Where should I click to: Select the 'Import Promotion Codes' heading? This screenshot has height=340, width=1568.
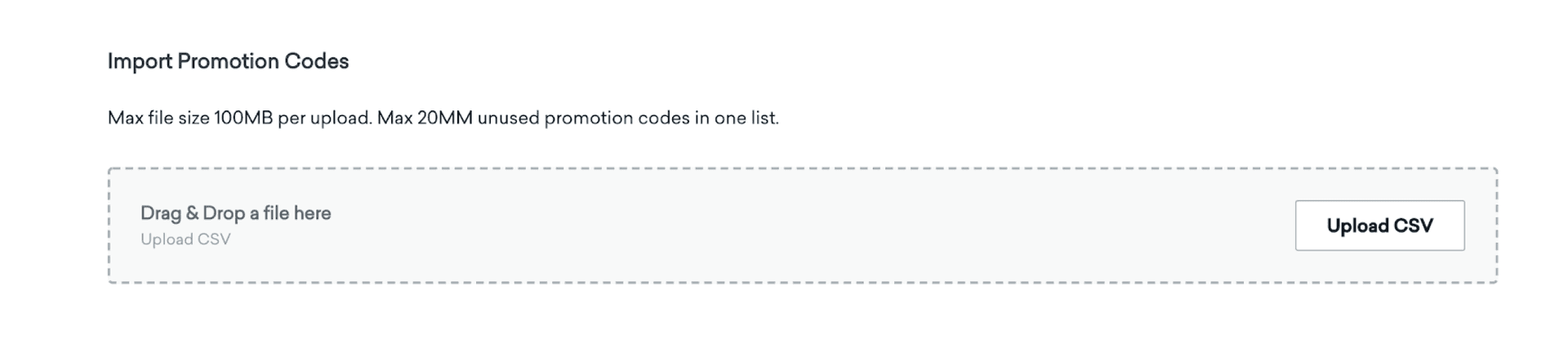tap(228, 61)
